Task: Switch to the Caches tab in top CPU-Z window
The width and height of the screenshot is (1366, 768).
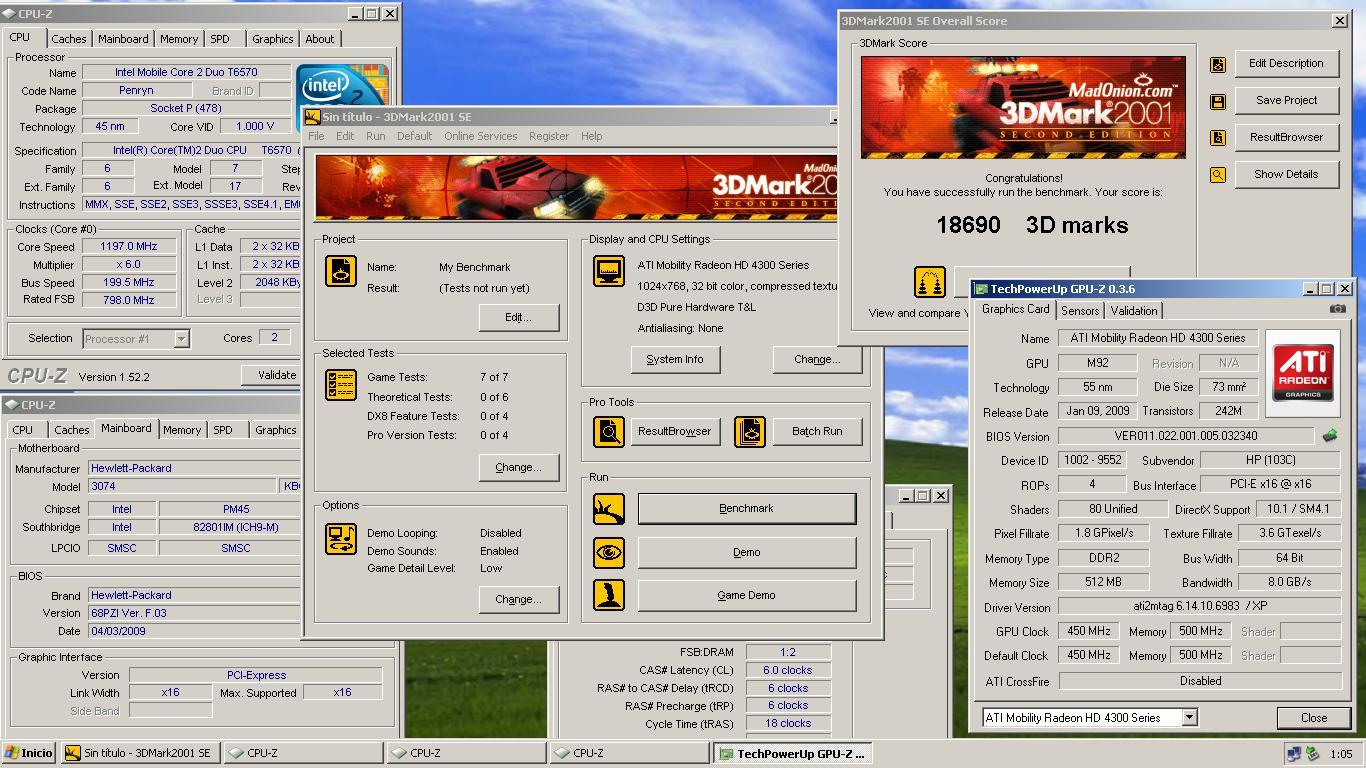Action: pyautogui.click(x=69, y=39)
